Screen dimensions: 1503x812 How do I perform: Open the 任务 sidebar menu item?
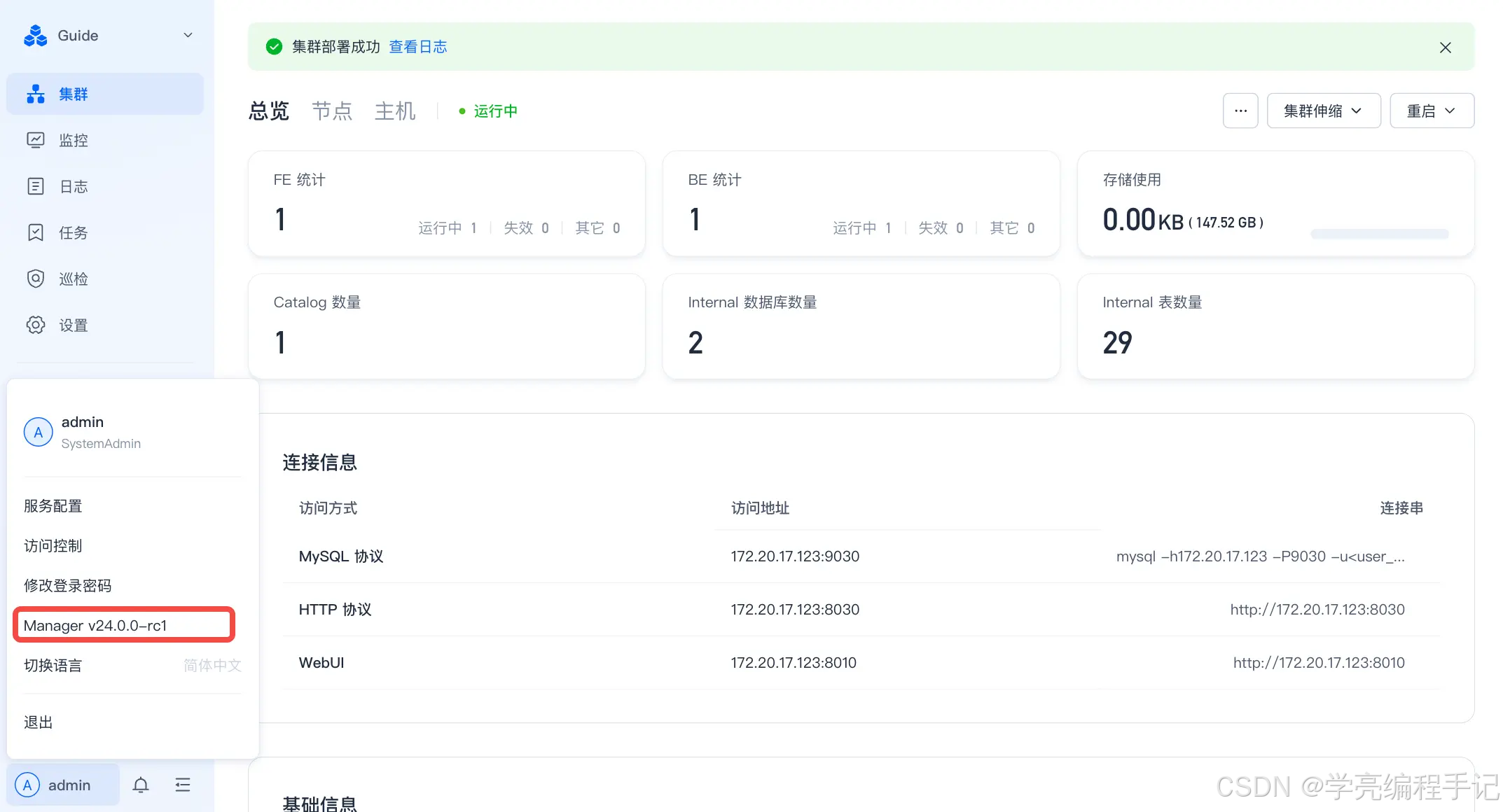(x=105, y=232)
